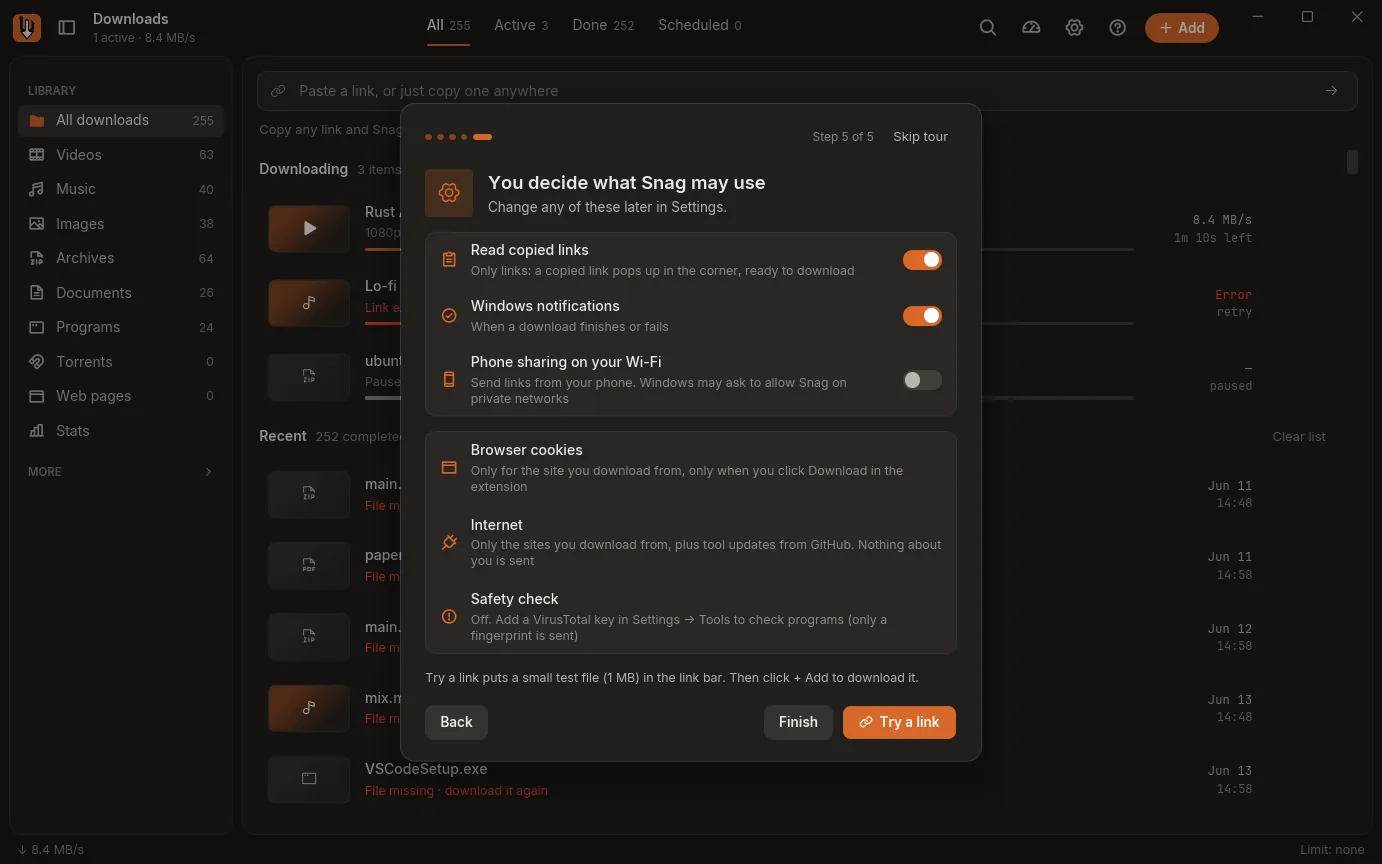Switch to the Active tab

(x=521, y=25)
